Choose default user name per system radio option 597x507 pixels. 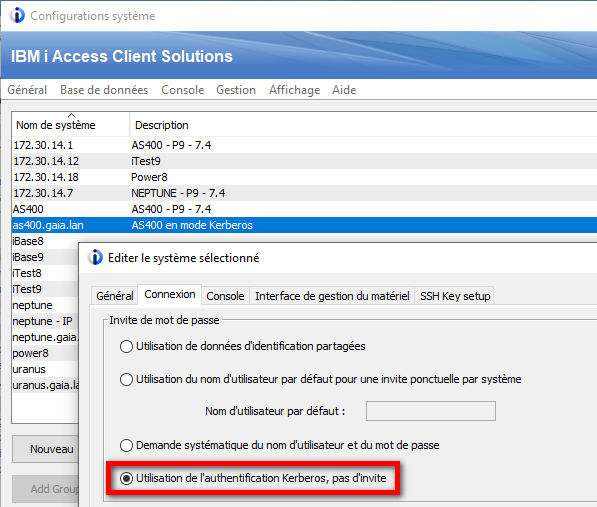tap(126, 379)
